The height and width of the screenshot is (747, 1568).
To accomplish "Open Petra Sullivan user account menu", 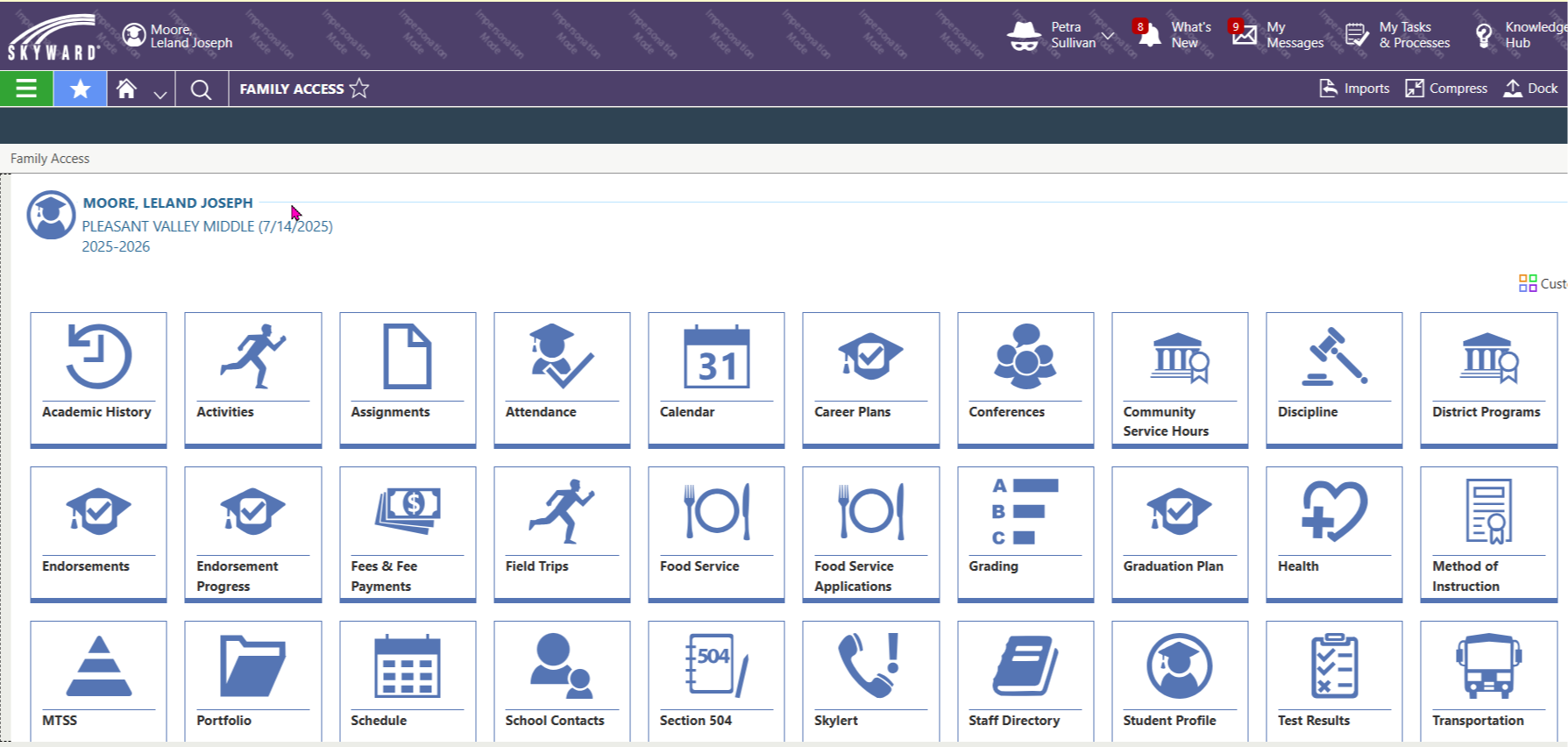I will [x=1060, y=35].
